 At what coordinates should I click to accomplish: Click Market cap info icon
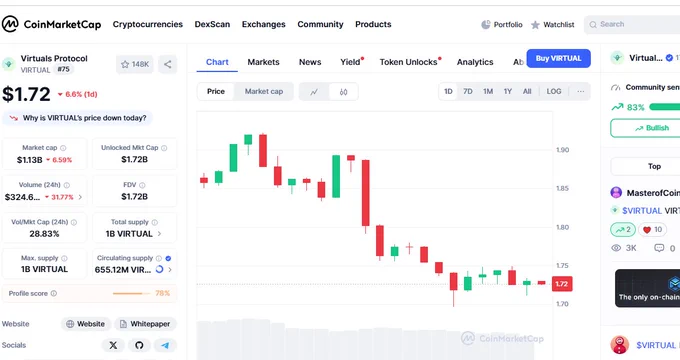pos(63,148)
